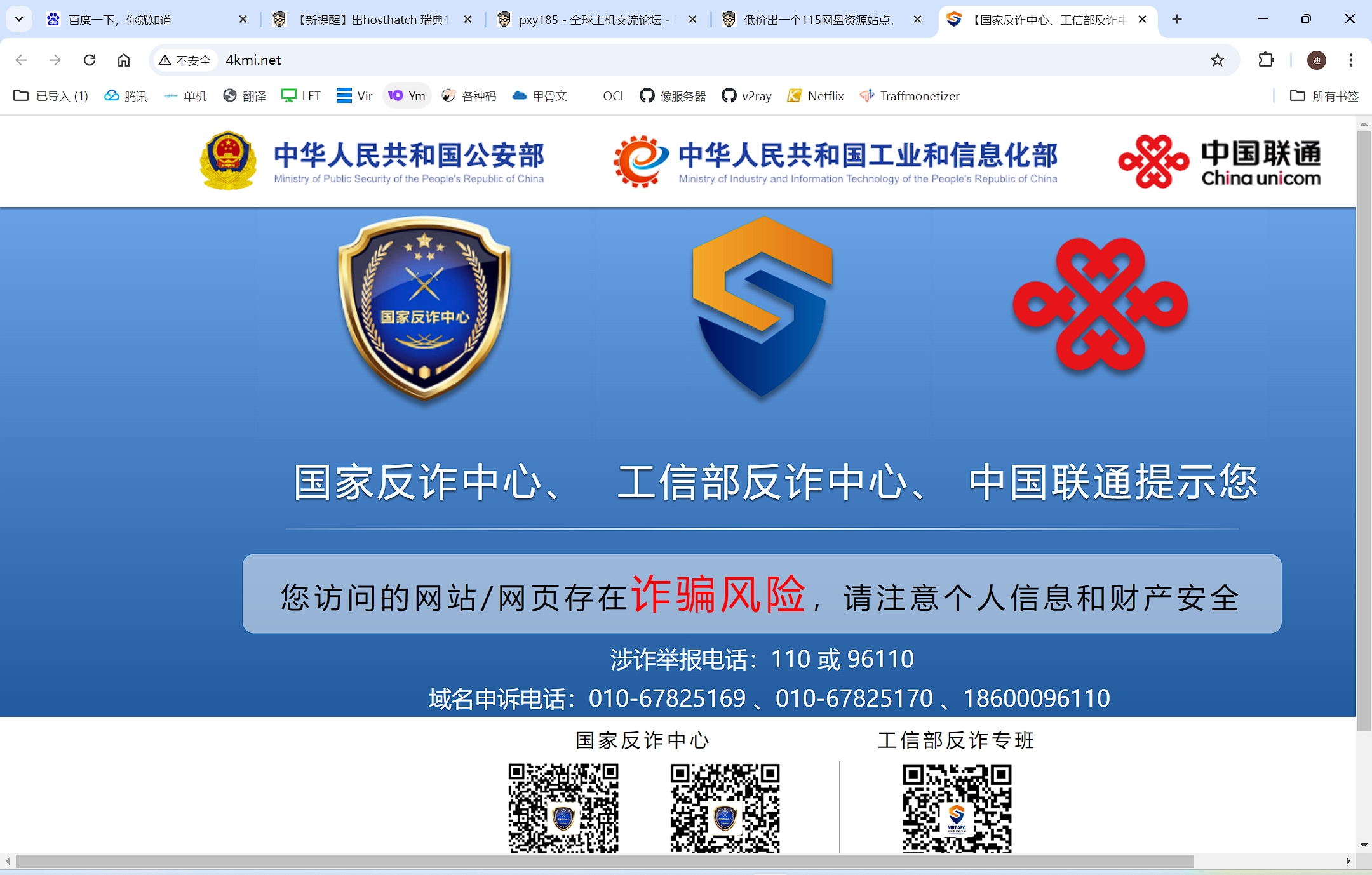Close the 115网盘 tab

[x=917, y=20]
